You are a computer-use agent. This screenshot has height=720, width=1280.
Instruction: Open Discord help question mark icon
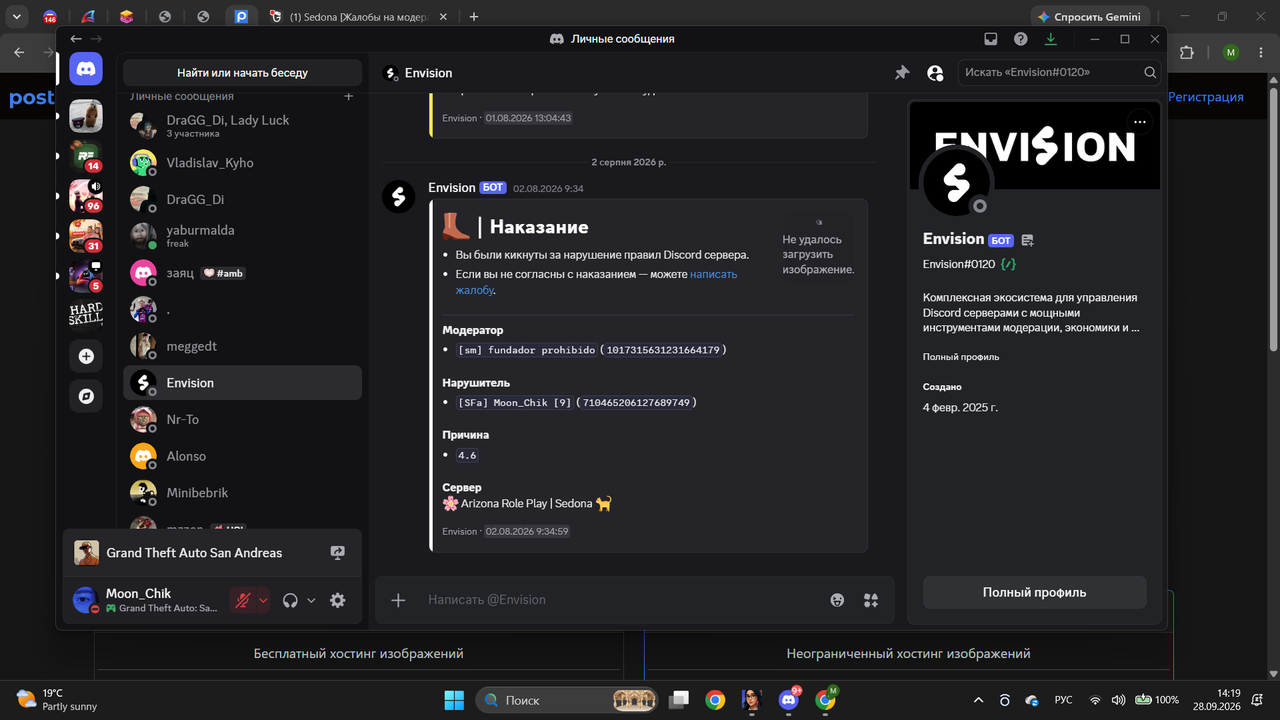coord(1020,39)
